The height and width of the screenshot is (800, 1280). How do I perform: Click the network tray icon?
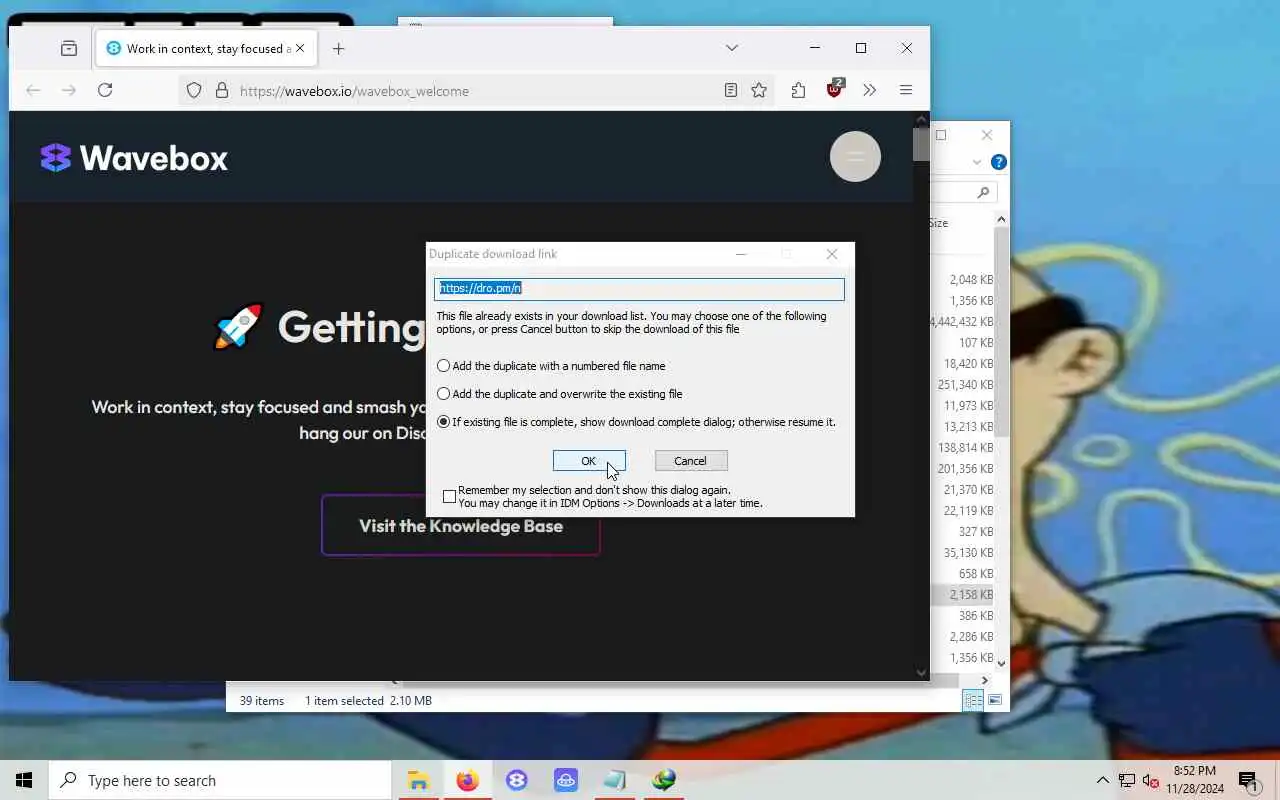pos(1127,780)
